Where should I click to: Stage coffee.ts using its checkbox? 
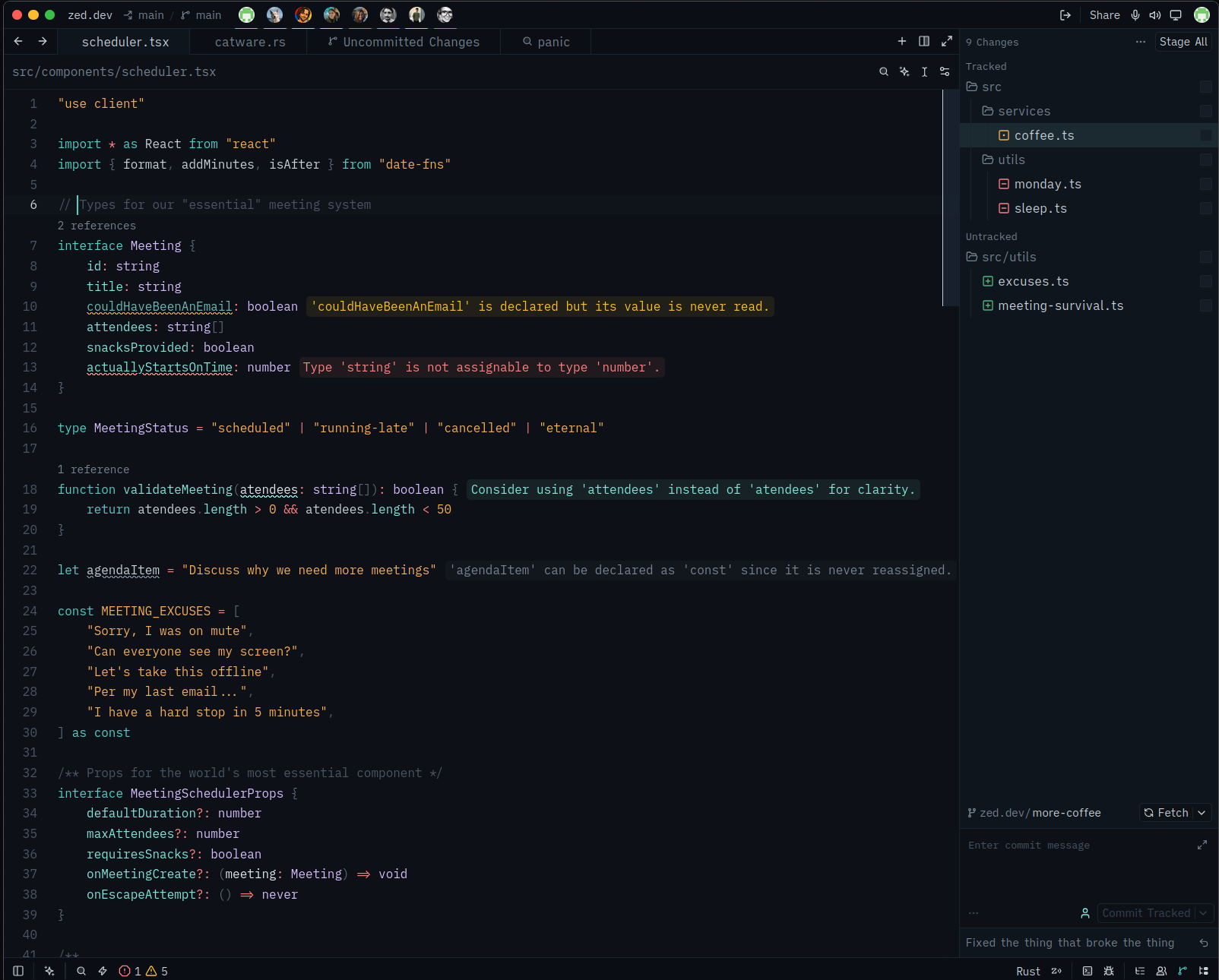1205,135
